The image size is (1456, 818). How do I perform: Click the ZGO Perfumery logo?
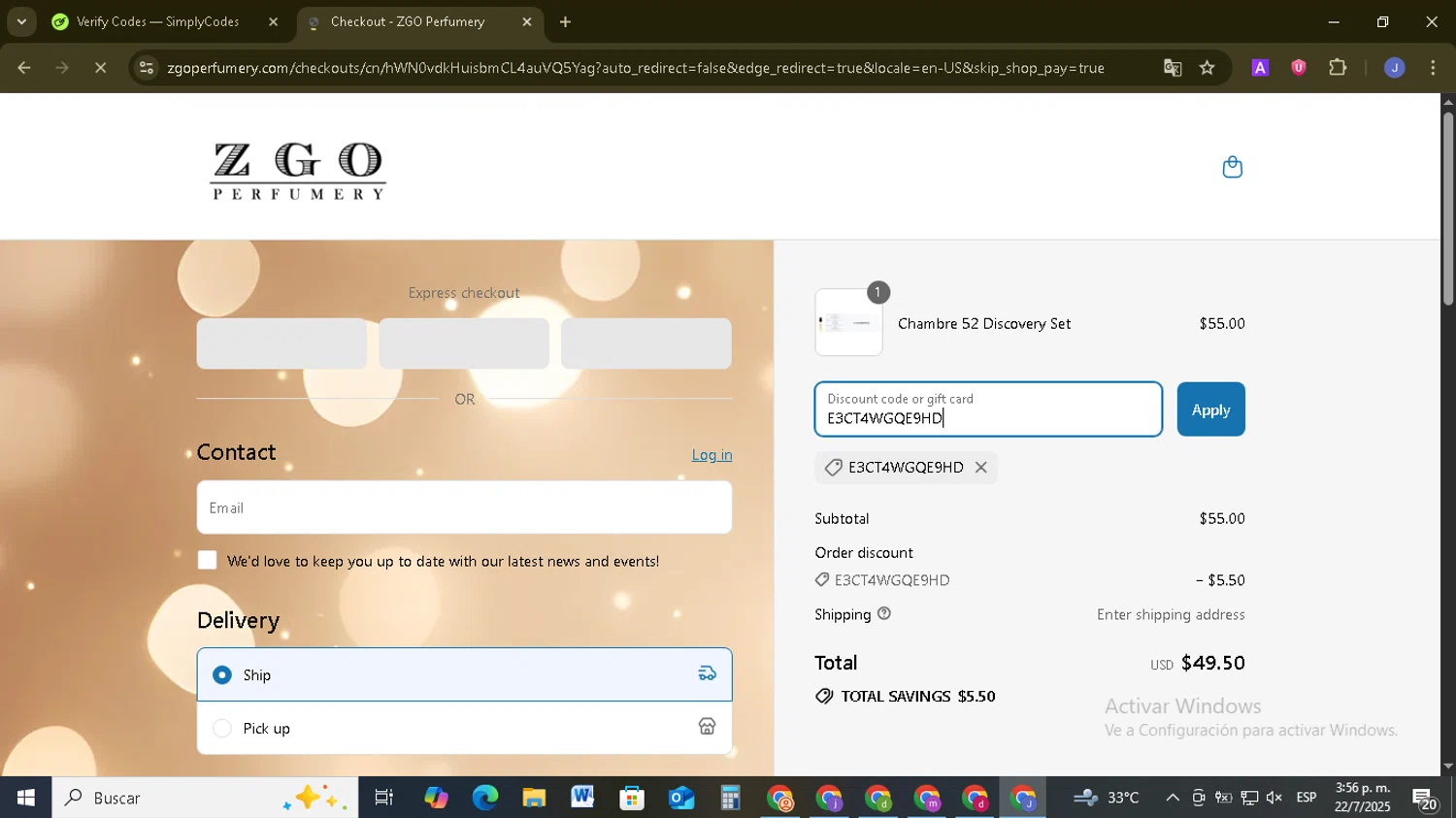[298, 171]
